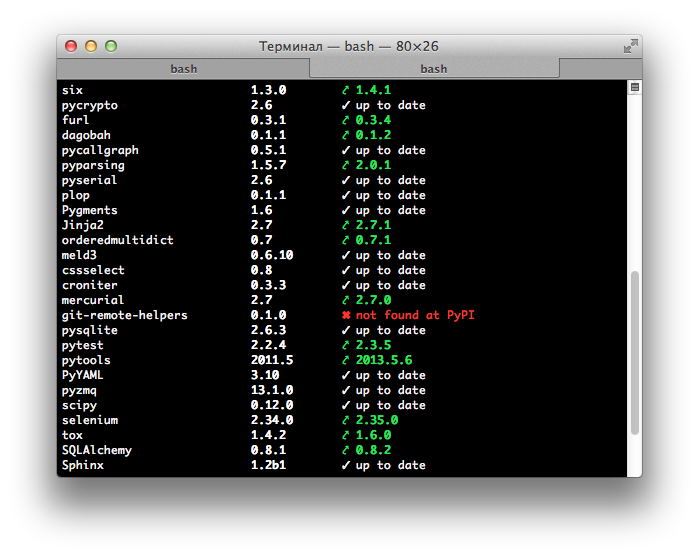Click the 'tox' package name

coord(72,435)
